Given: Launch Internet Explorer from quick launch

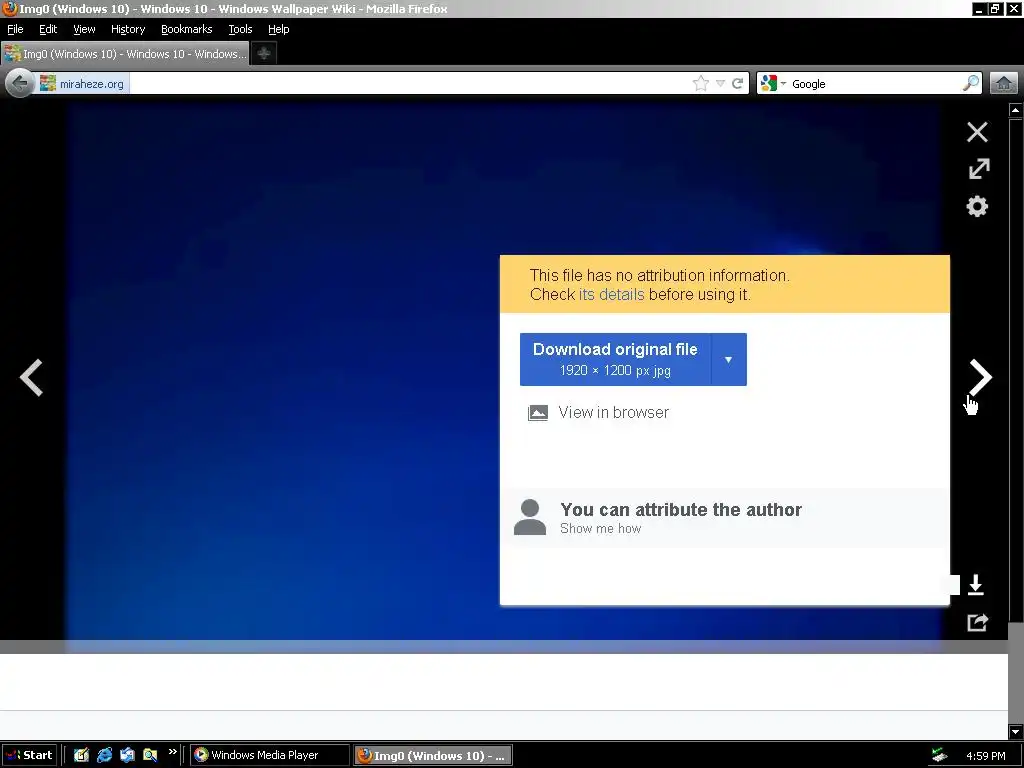Looking at the screenshot, I should point(104,755).
